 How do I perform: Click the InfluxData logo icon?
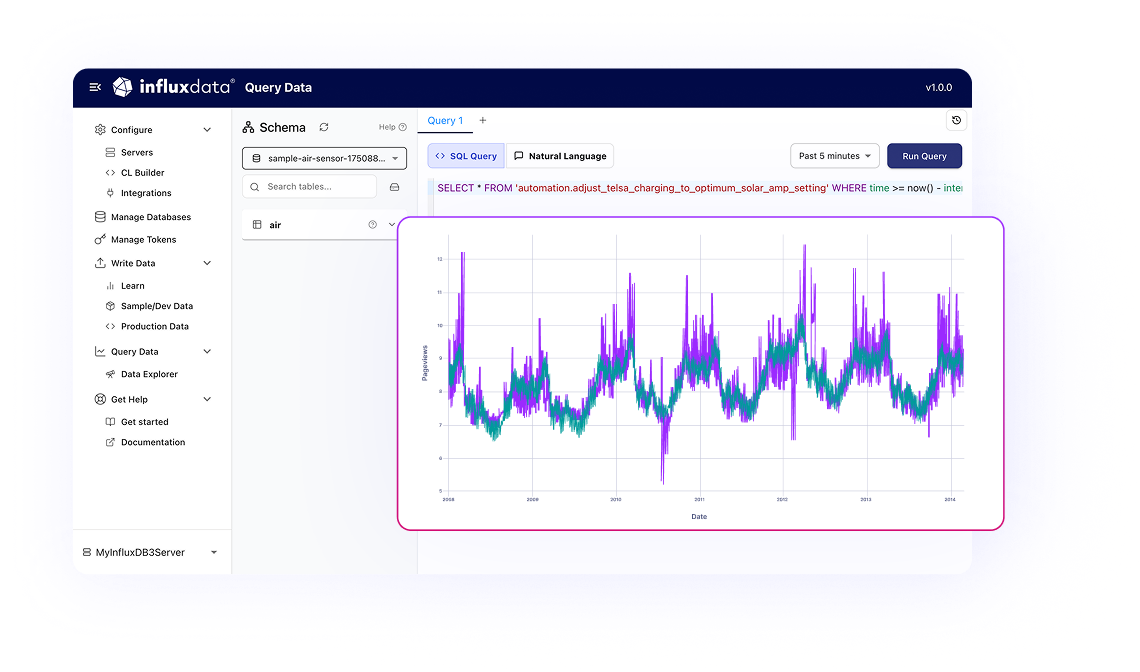(x=122, y=87)
